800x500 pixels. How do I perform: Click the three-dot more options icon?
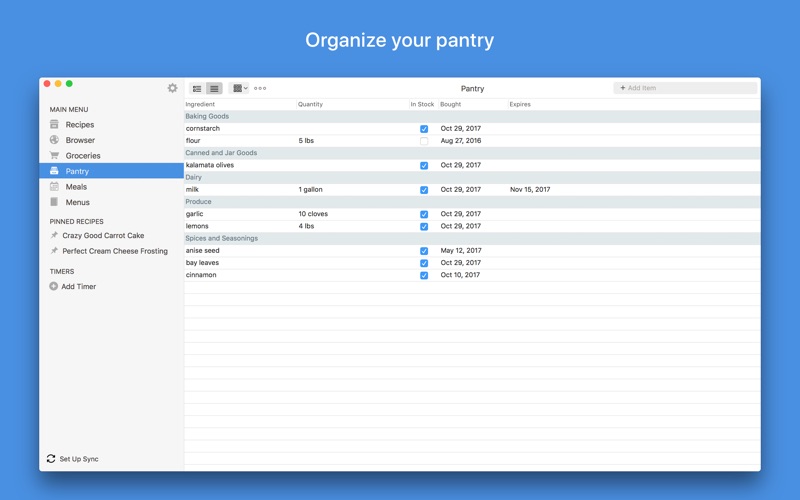tap(260, 89)
